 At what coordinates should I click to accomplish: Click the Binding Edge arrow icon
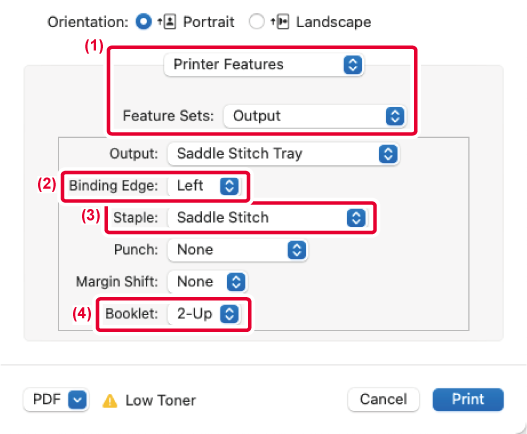(229, 186)
